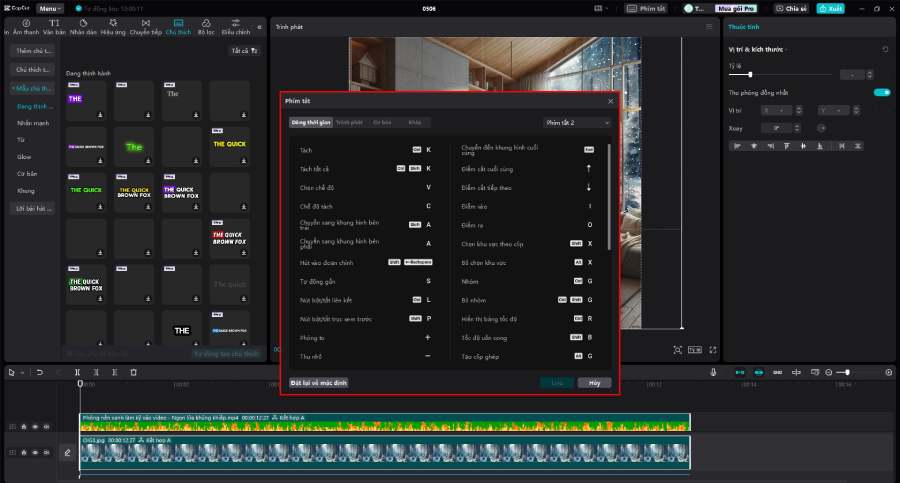This screenshot has height=483, width=900.
Task: Switch to the Trình phát tab in shortcuts dialog
Action: pyautogui.click(x=349, y=122)
